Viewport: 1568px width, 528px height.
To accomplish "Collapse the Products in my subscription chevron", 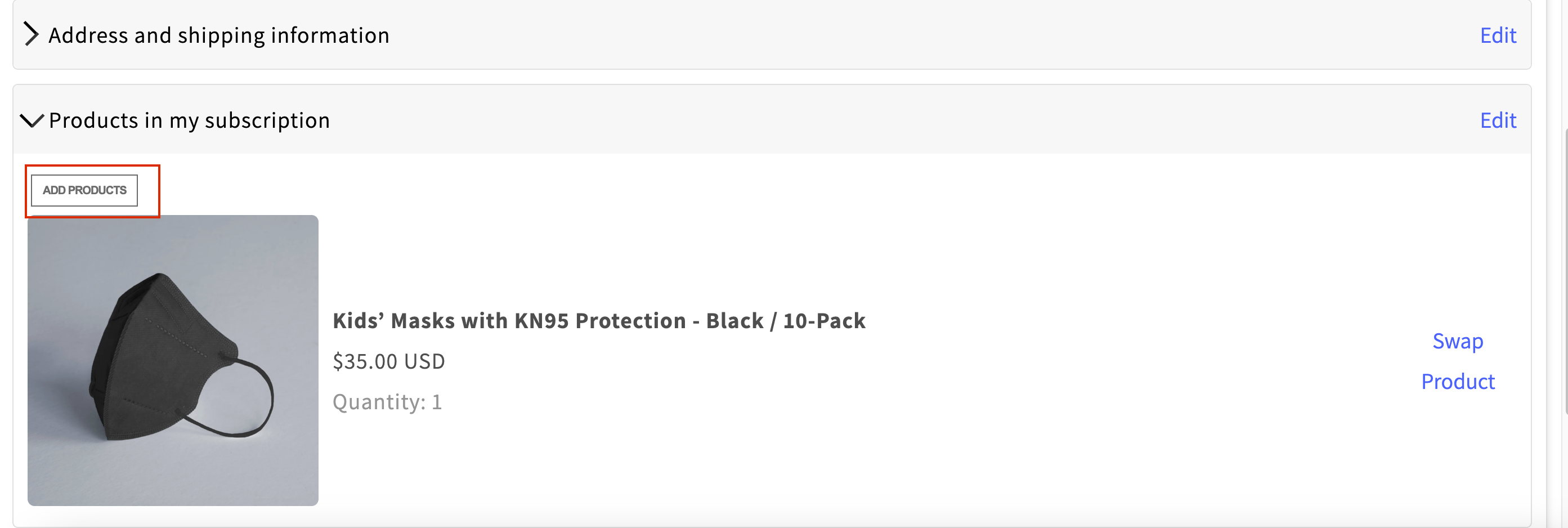I will pyautogui.click(x=32, y=120).
